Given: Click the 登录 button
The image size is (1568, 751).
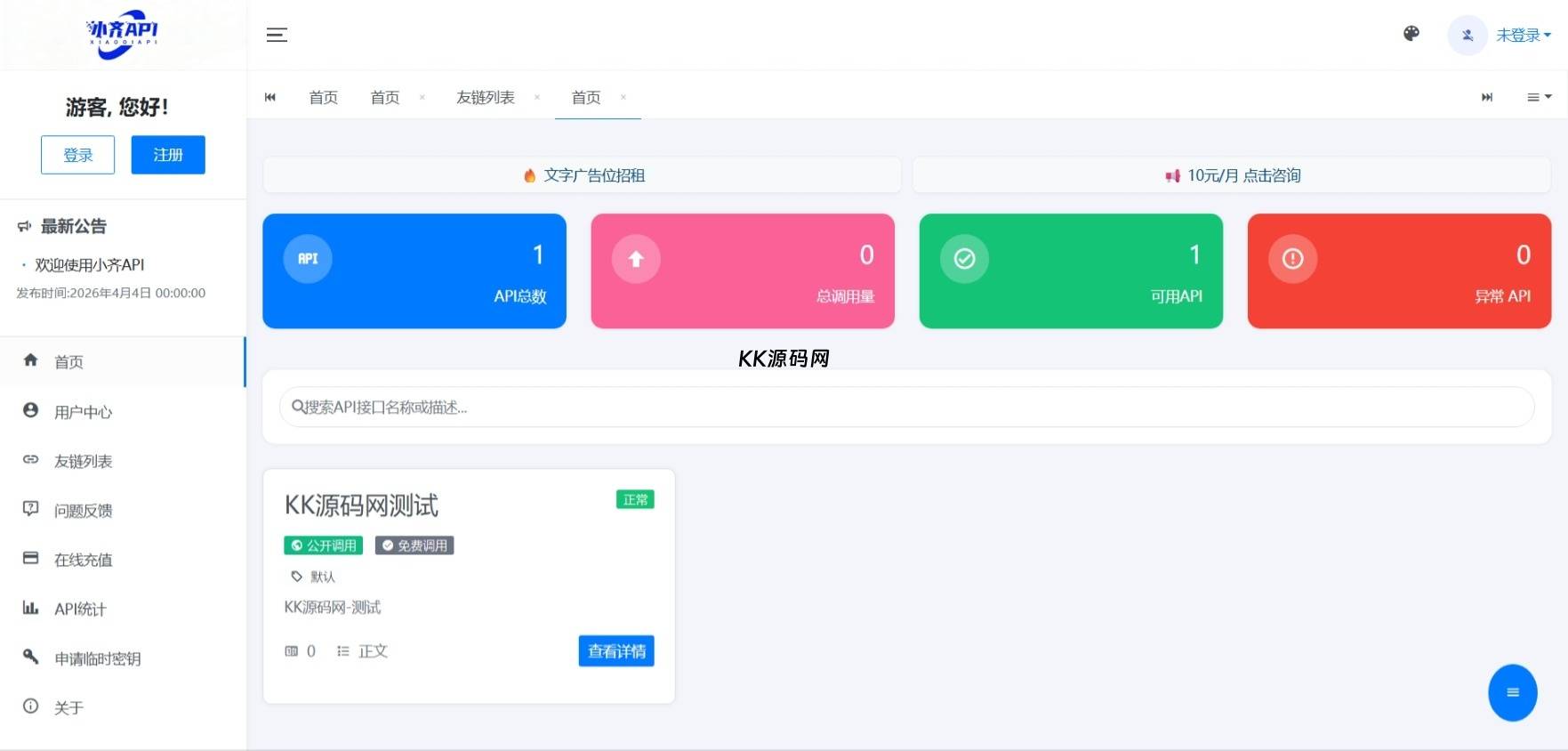Looking at the screenshot, I should click(x=78, y=155).
